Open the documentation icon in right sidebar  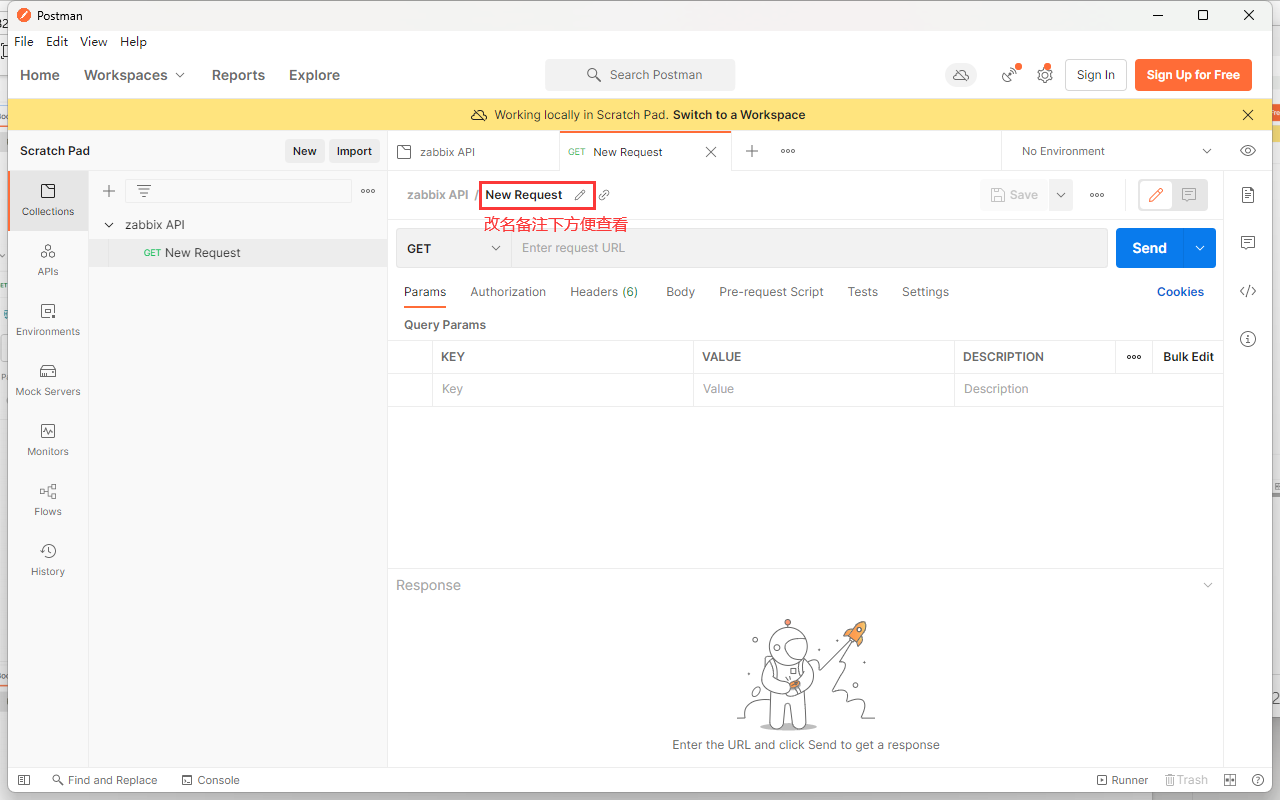1248,195
